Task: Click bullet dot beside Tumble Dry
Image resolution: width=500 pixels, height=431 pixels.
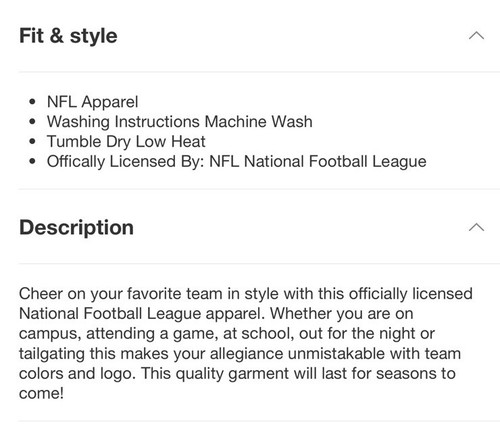Action: (x=32, y=141)
